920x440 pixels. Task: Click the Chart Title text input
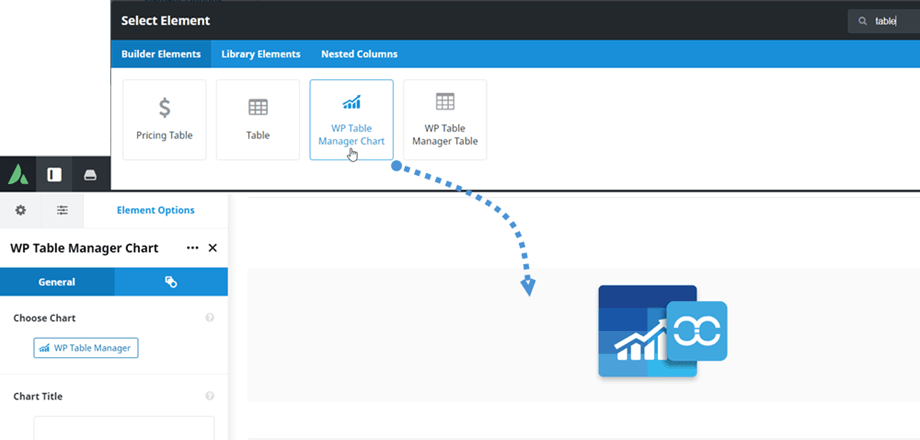pyautogui.click(x=124, y=427)
